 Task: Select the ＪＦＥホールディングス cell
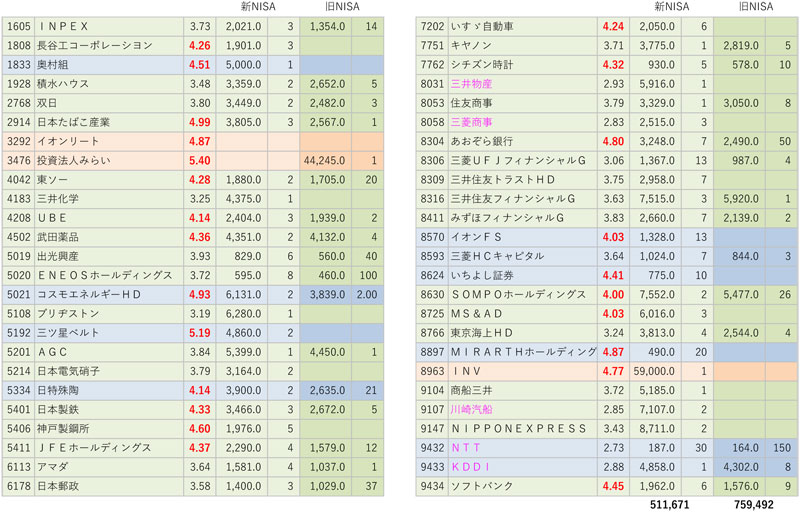pos(109,448)
